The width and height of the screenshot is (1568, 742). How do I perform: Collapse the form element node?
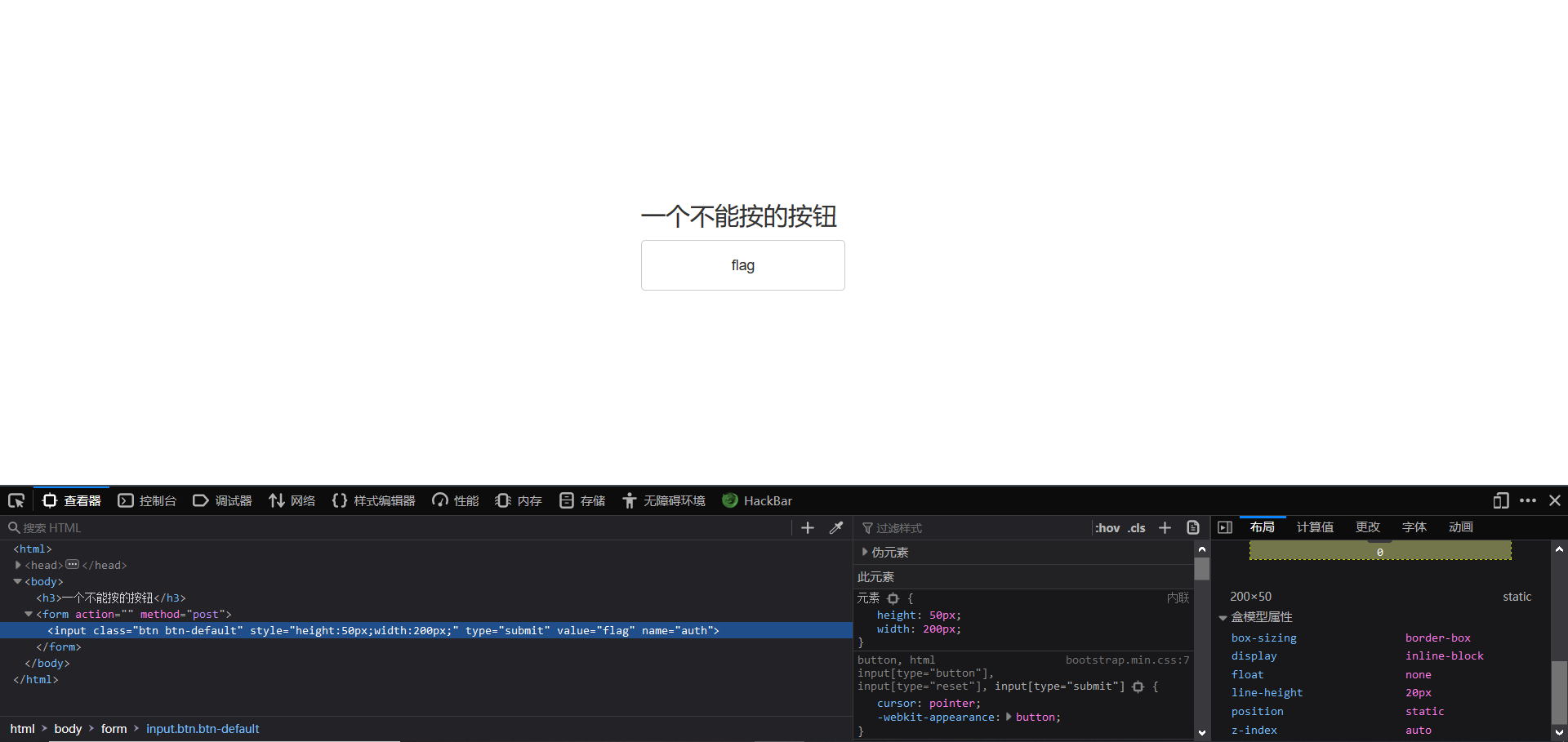coord(29,614)
